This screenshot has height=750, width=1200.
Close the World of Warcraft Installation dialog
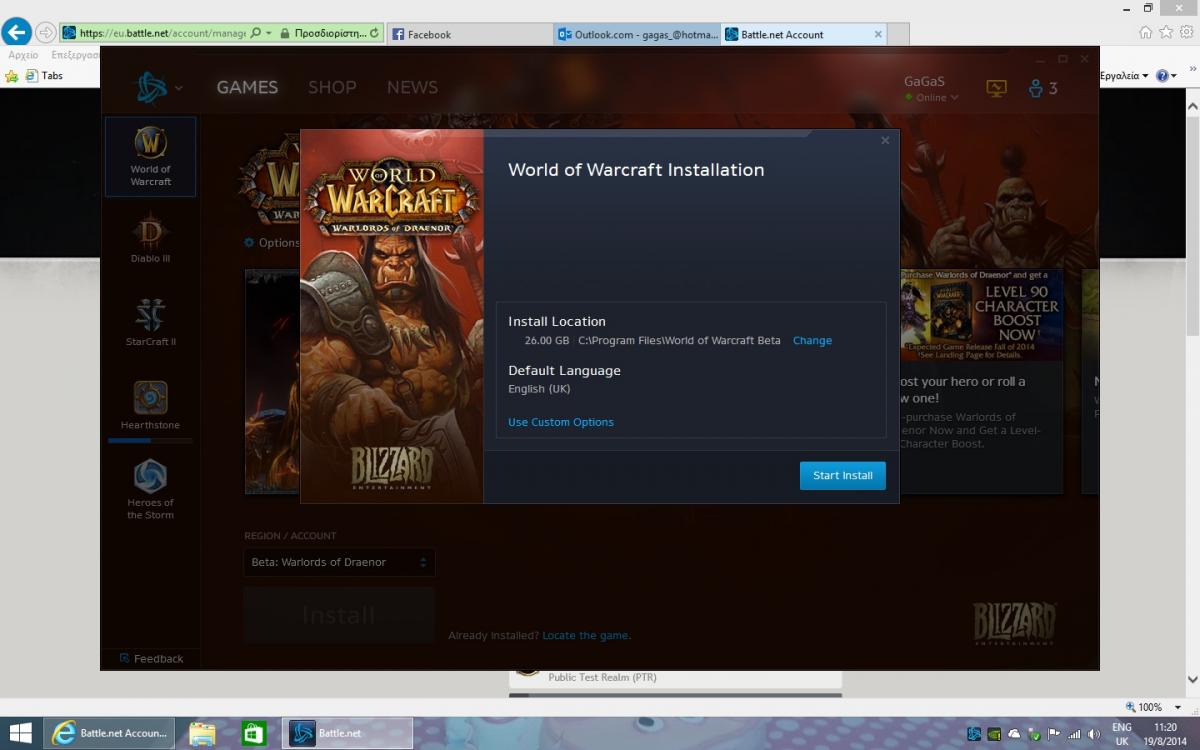885,141
